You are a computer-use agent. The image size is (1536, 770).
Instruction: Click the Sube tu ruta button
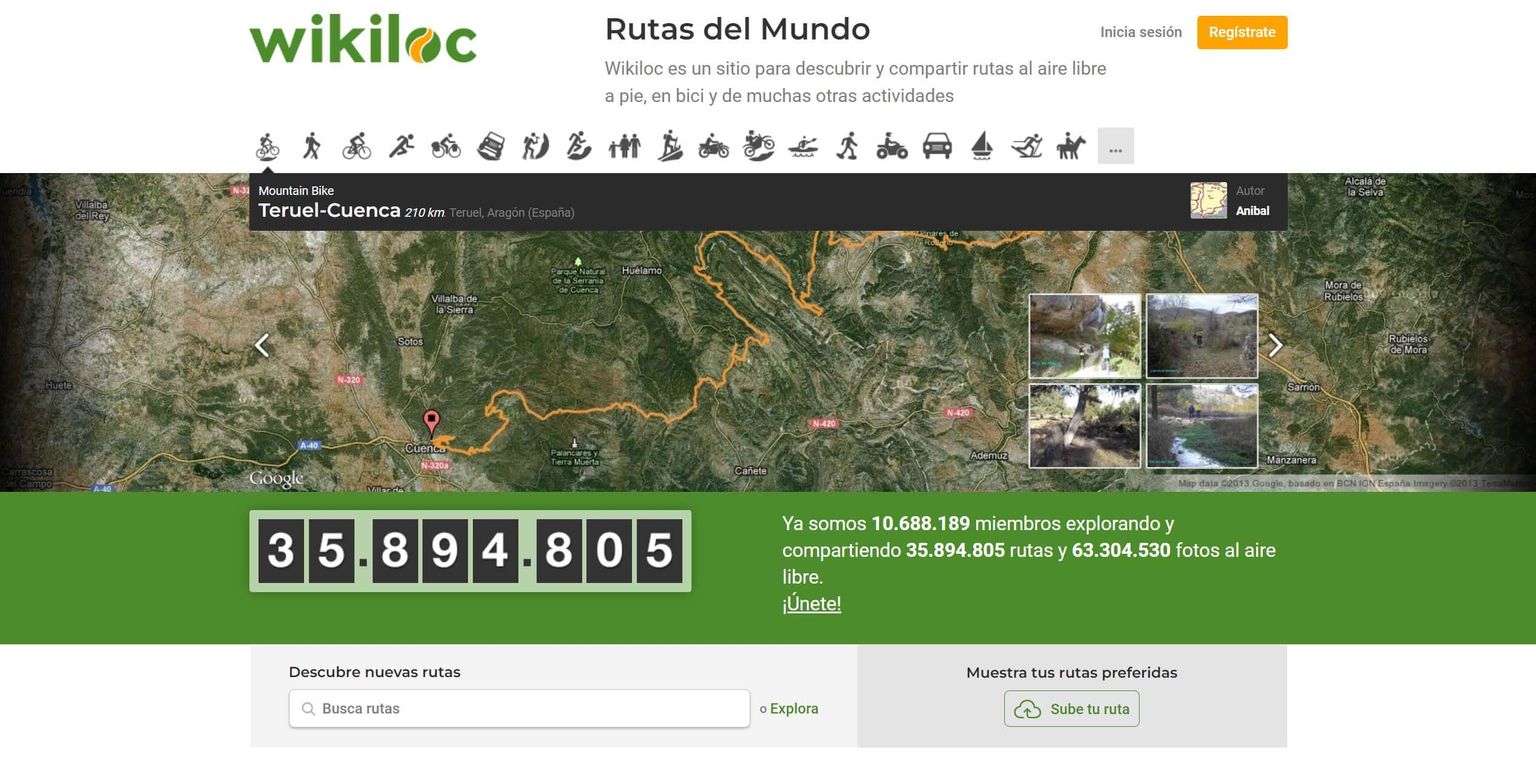[1071, 709]
